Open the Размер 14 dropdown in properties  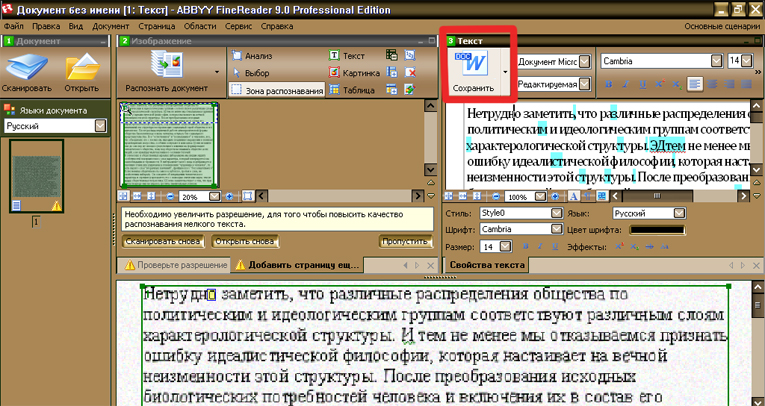coord(505,246)
